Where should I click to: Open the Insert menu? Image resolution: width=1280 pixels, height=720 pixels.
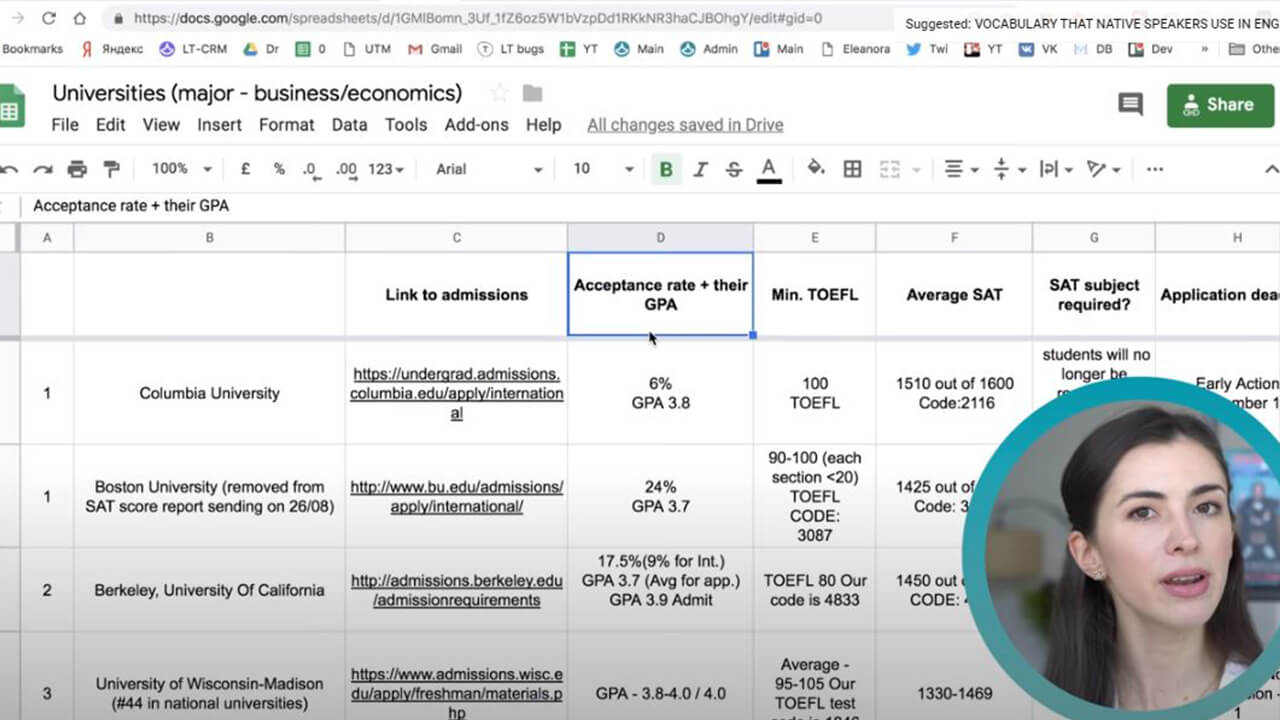219,125
